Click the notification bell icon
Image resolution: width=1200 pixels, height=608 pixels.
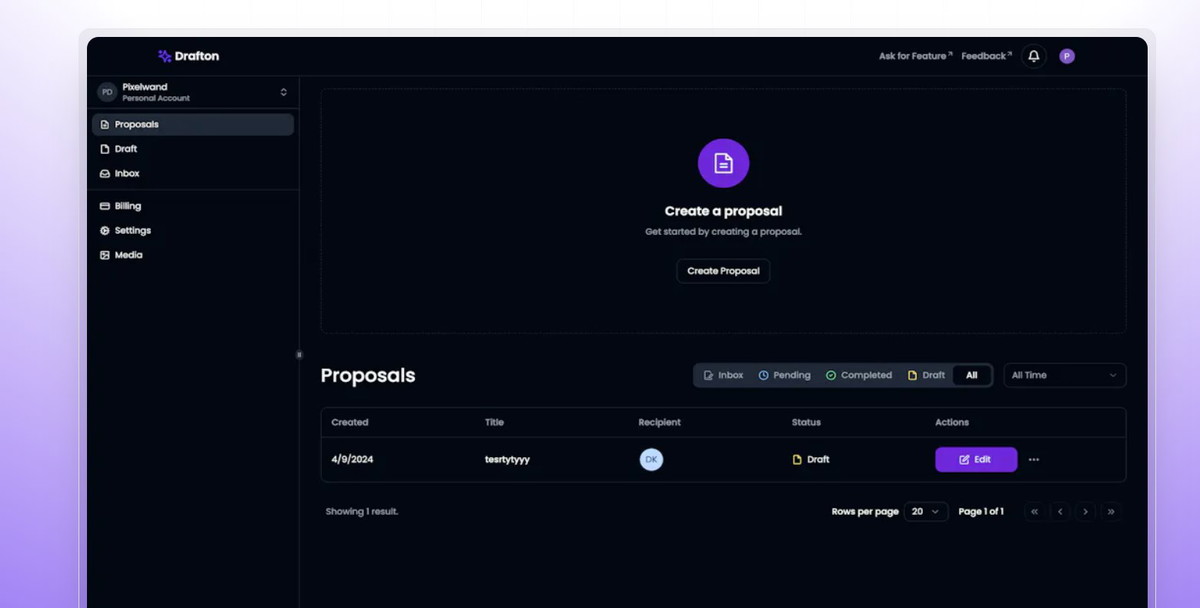click(1034, 56)
